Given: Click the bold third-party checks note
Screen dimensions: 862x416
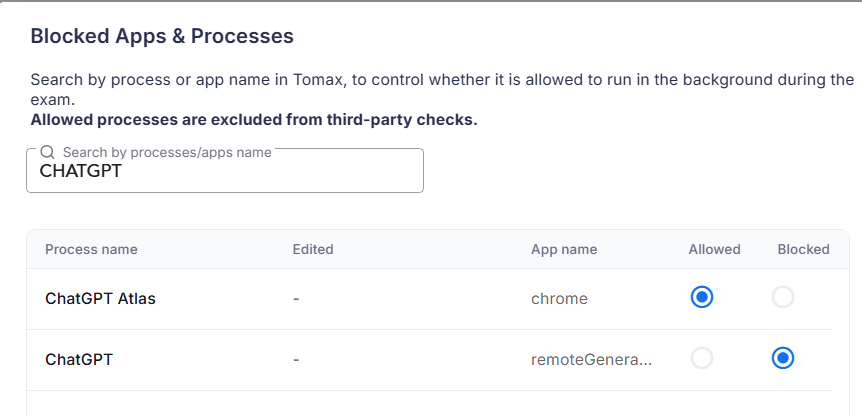Looking at the screenshot, I should pos(254,120).
